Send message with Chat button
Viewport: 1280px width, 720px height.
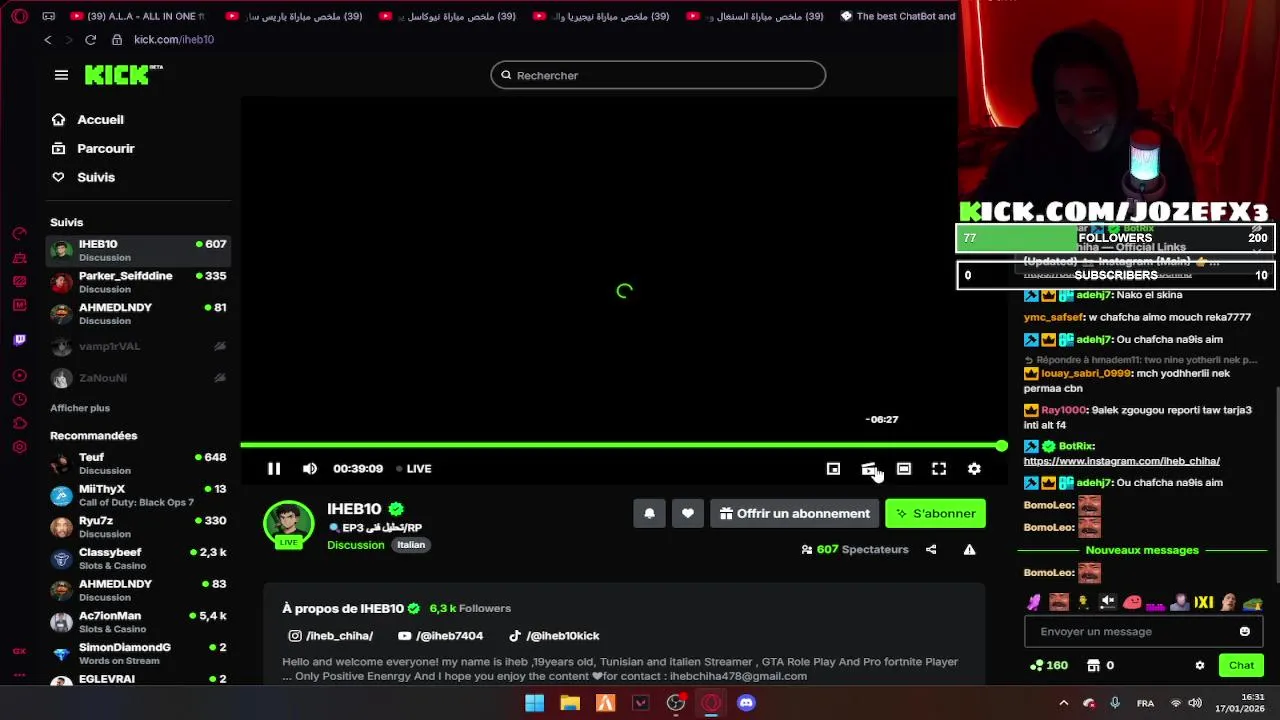click(x=1241, y=665)
